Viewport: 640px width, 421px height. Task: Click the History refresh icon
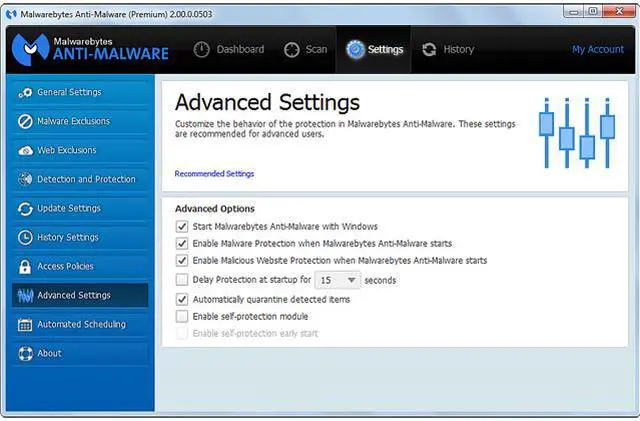pos(429,50)
